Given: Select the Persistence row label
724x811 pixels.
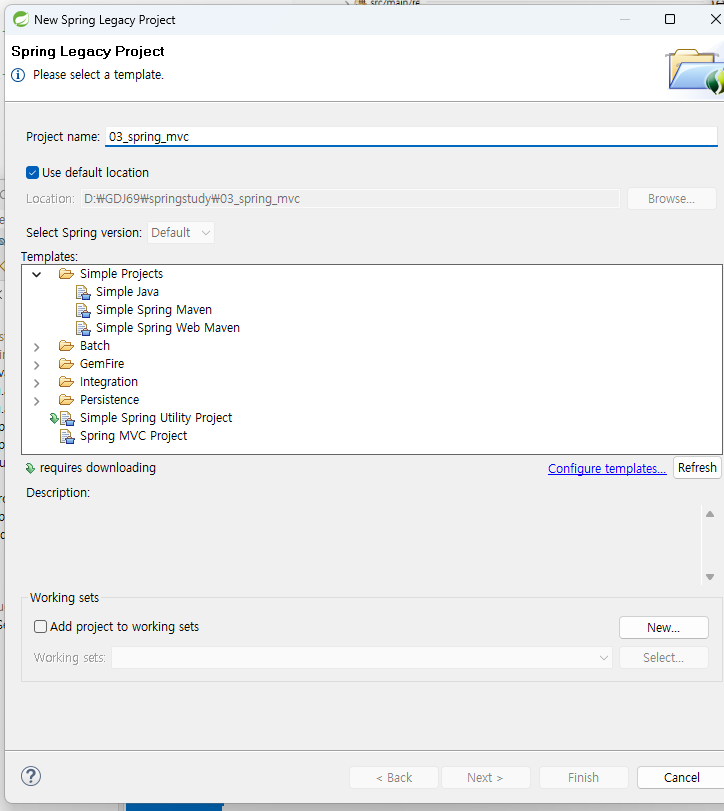Looking at the screenshot, I should (110, 400).
